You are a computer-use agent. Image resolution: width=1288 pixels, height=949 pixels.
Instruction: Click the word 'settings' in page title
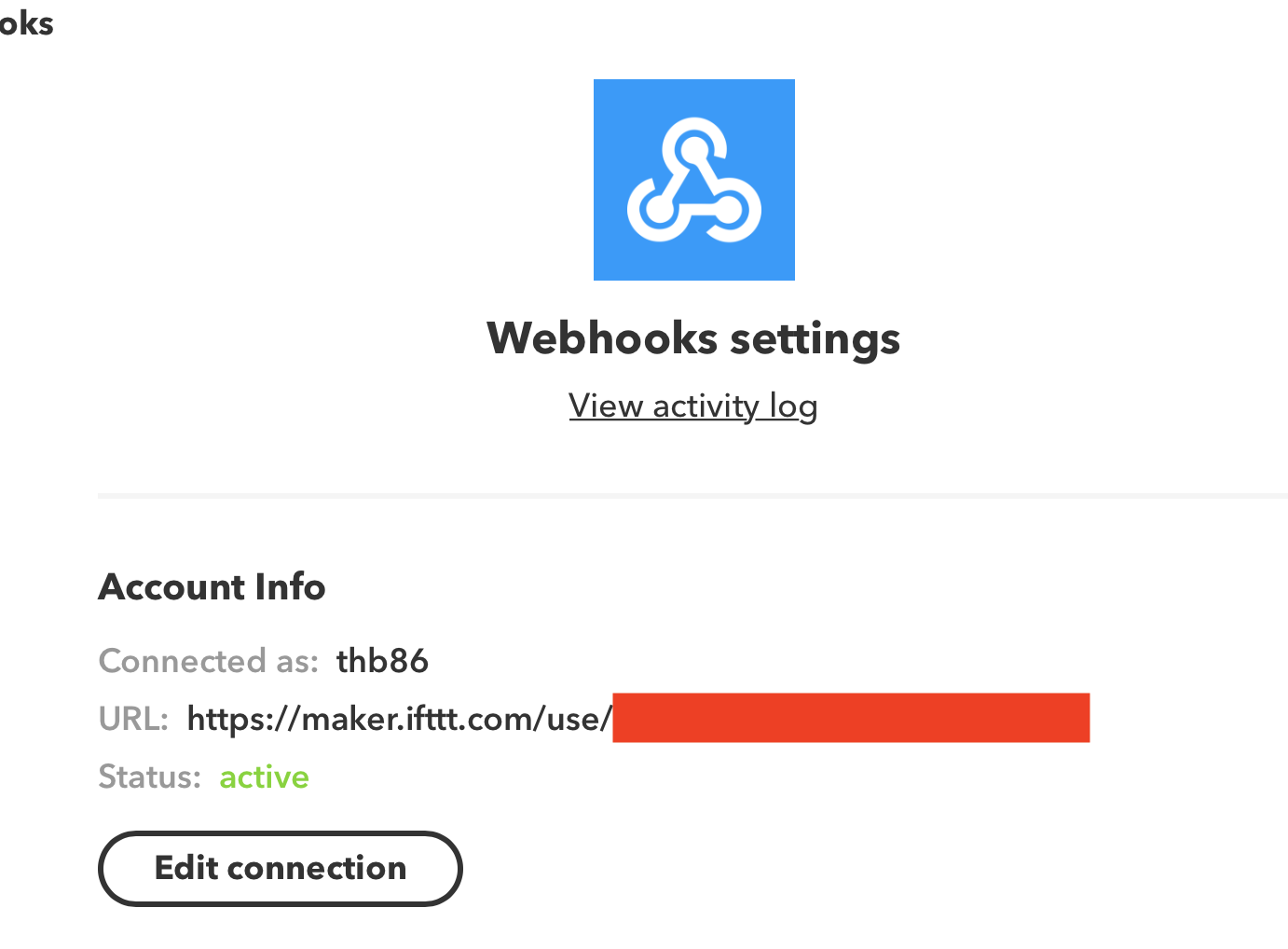pyautogui.click(x=815, y=337)
